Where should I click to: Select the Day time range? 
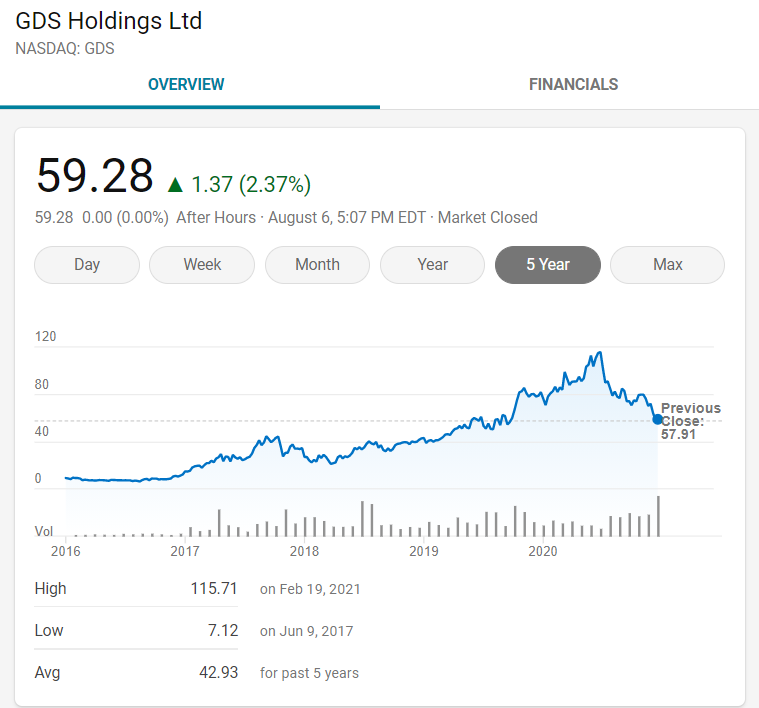tap(87, 265)
